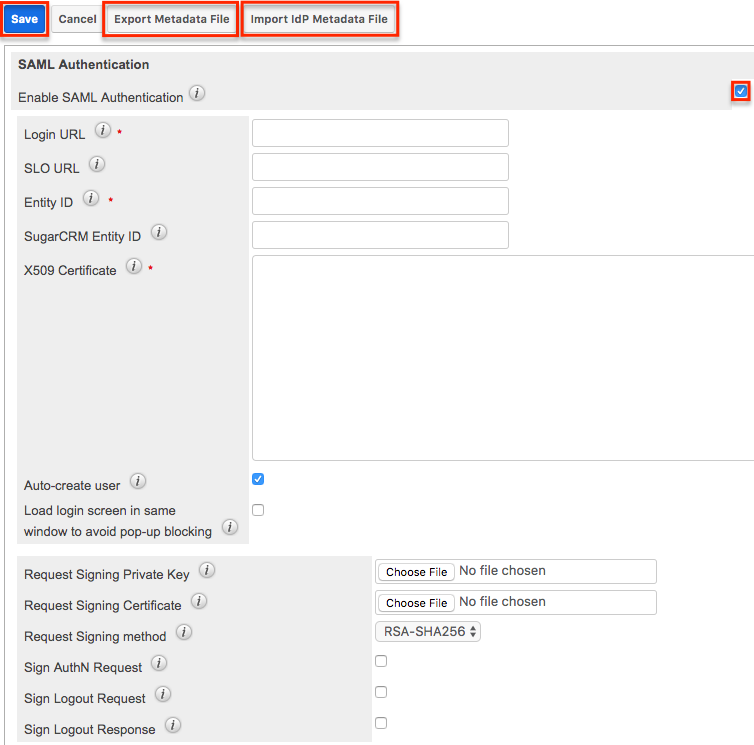Open info icon next to Login URL
This screenshot has width=754, height=745.
click(x=102, y=130)
